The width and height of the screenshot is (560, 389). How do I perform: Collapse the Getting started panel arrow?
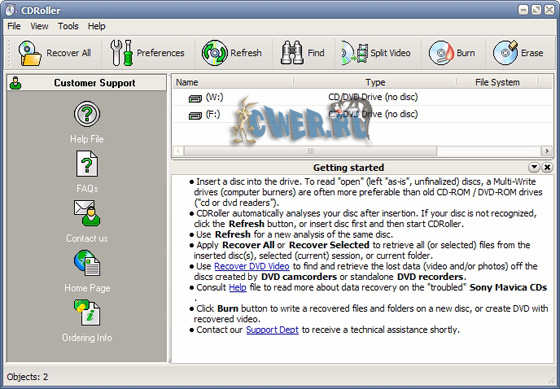[534, 167]
